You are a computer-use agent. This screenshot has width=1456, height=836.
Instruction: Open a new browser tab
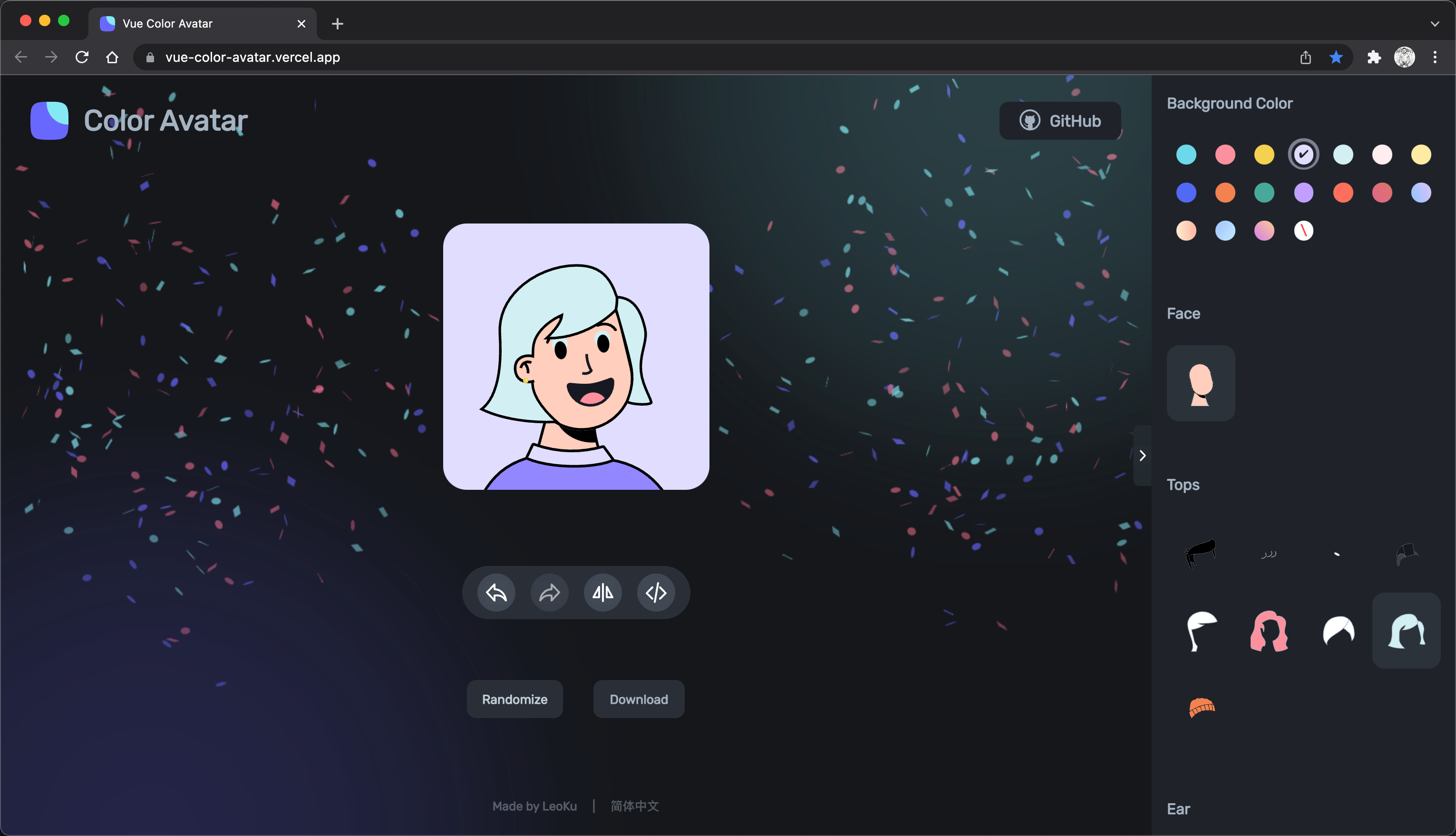click(338, 24)
